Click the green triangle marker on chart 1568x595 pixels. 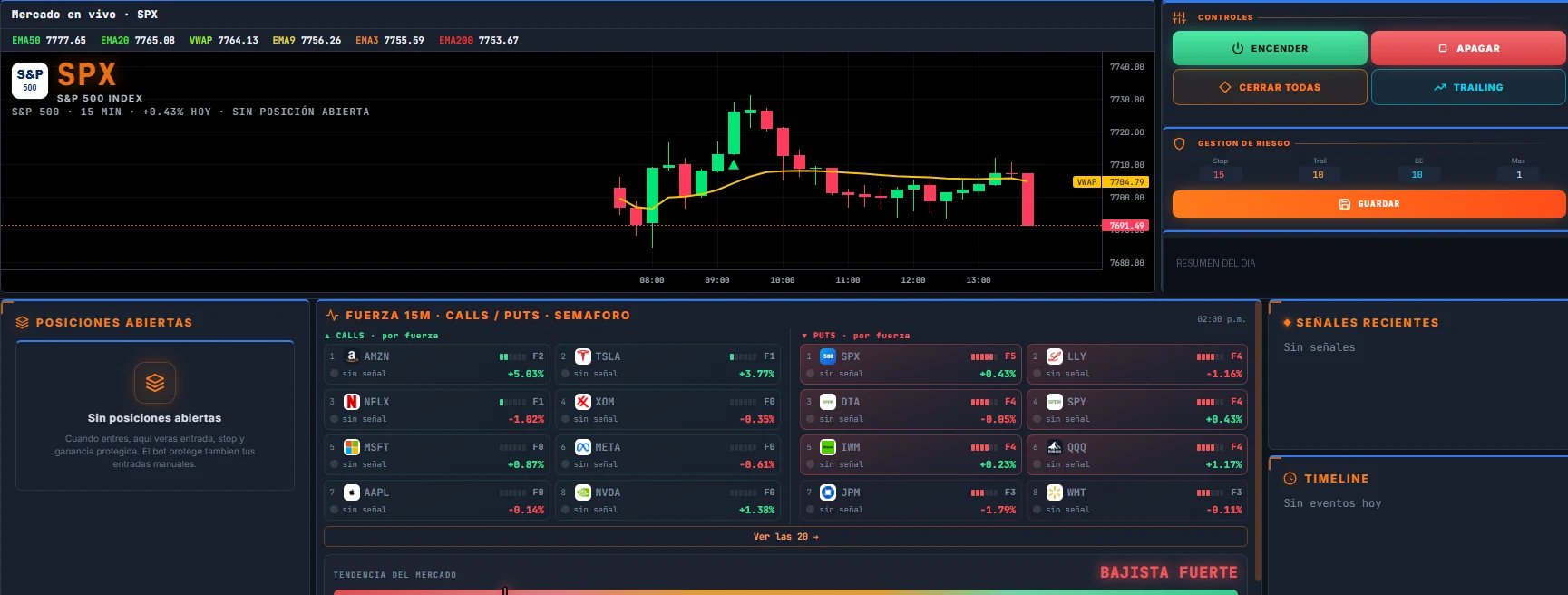[734, 165]
